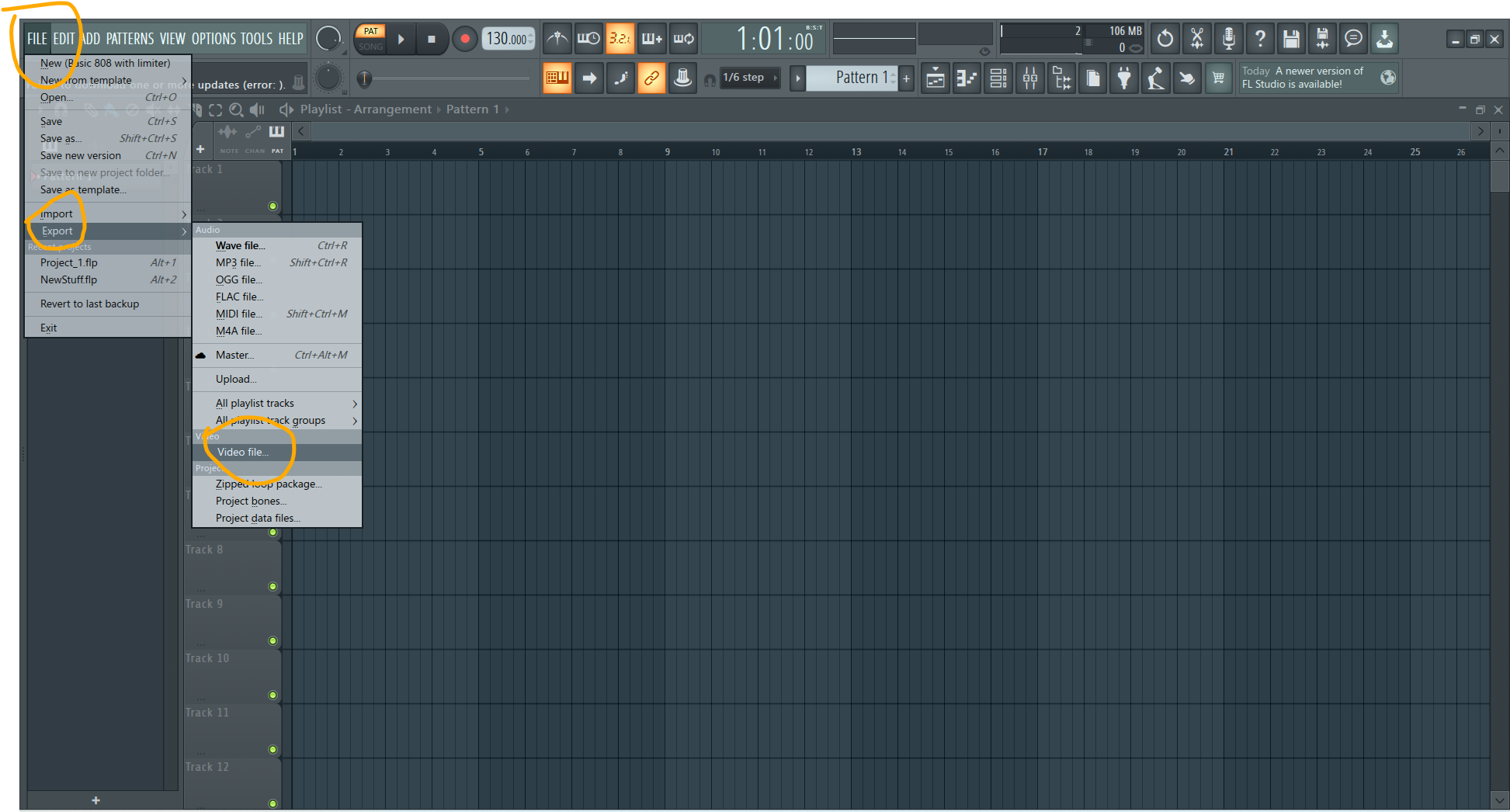Open the Playlist window icon
The height and width of the screenshot is (812, 1510).
(x=936, y=78)
